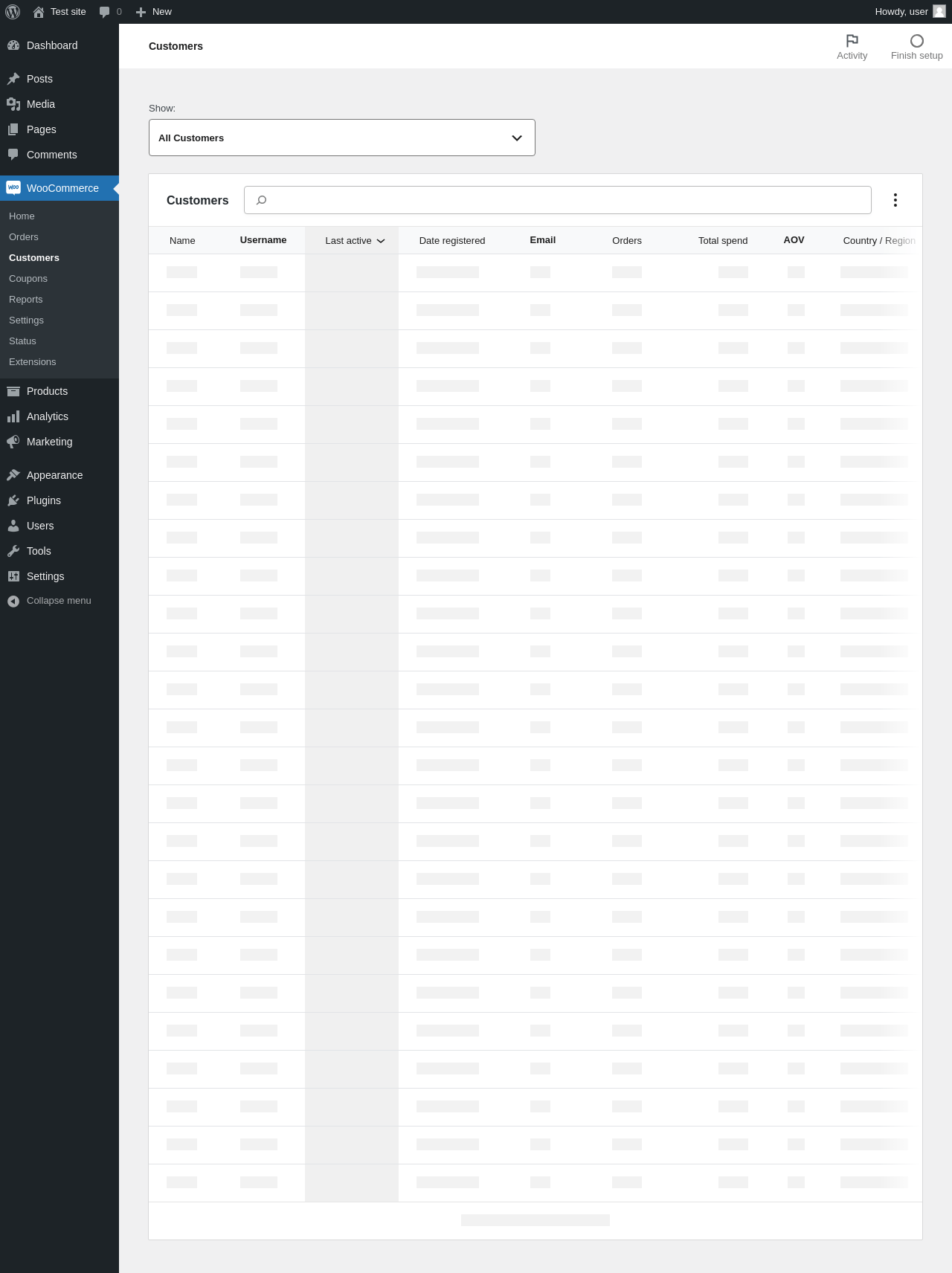Click the Comments icon in sidebar
Viewport: 952px width, 1273px height.
[13, 155]
